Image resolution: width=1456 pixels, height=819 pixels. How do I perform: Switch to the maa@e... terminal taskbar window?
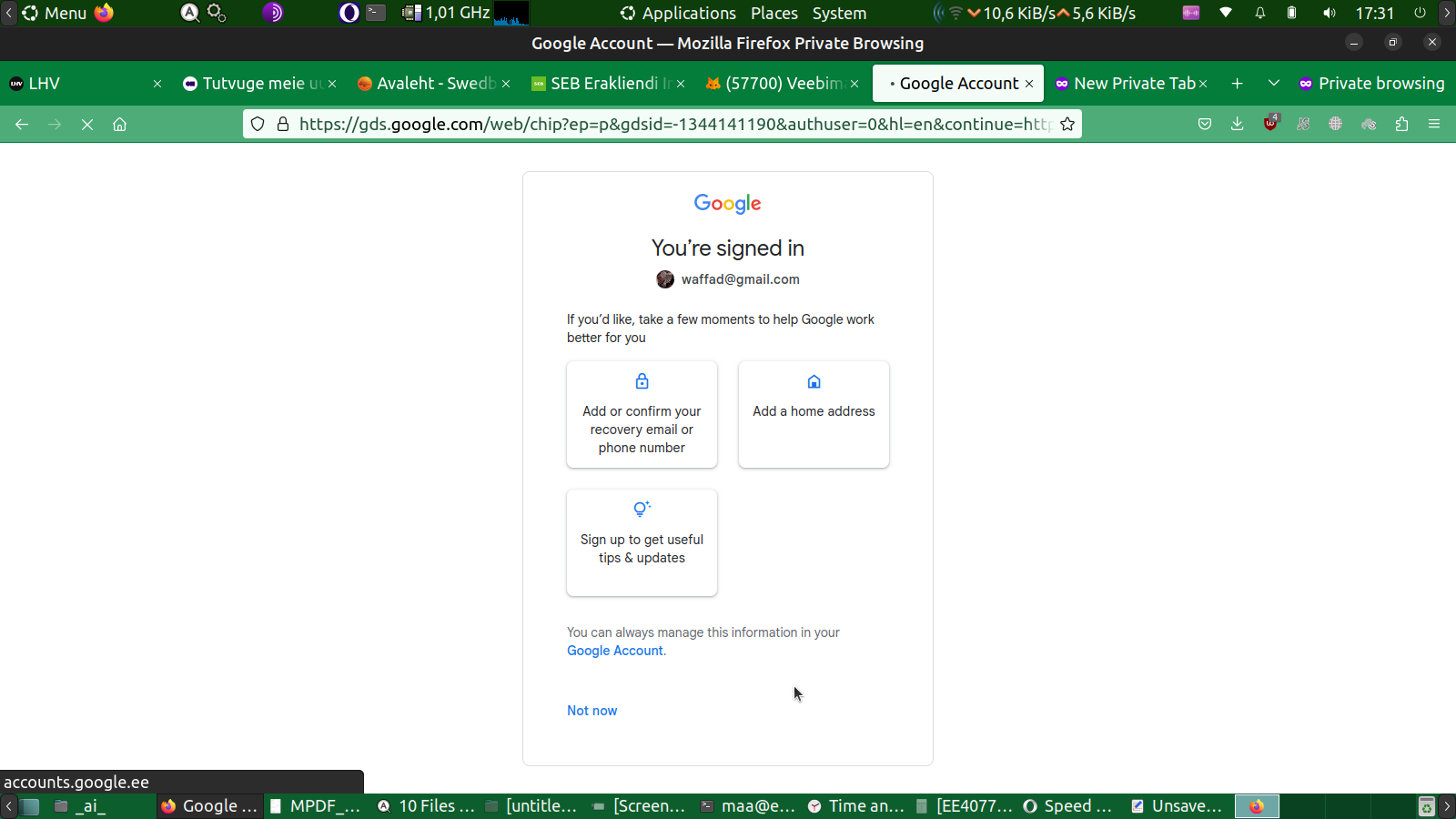click(x=748, y=806)
